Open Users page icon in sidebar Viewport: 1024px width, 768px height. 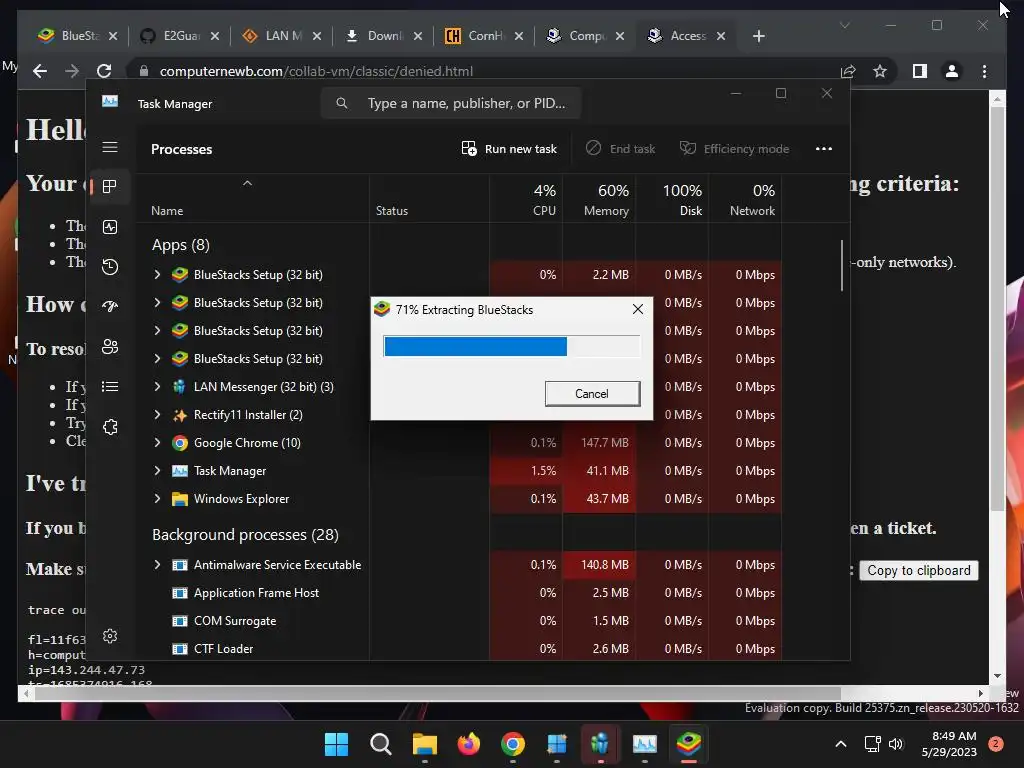(110, 347)
